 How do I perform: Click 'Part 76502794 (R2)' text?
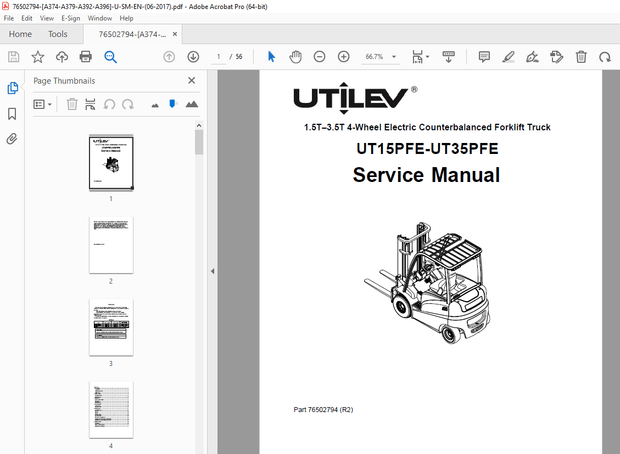point(323,410)
